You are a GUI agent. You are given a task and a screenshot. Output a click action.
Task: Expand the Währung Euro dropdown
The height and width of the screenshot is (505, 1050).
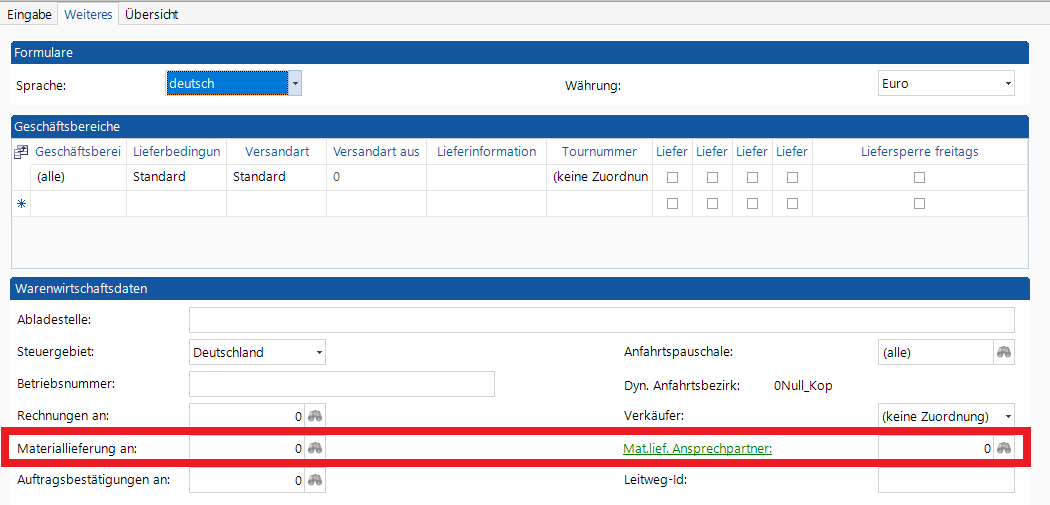point(1007,84)
